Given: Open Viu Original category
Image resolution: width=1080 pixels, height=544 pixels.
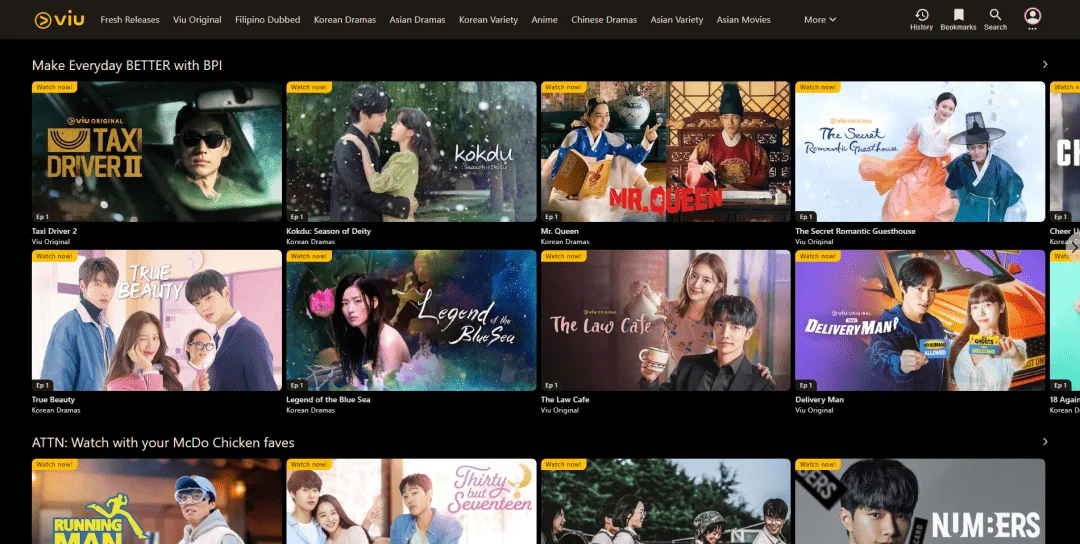Looking at the screenshot, I should point(197,20).
